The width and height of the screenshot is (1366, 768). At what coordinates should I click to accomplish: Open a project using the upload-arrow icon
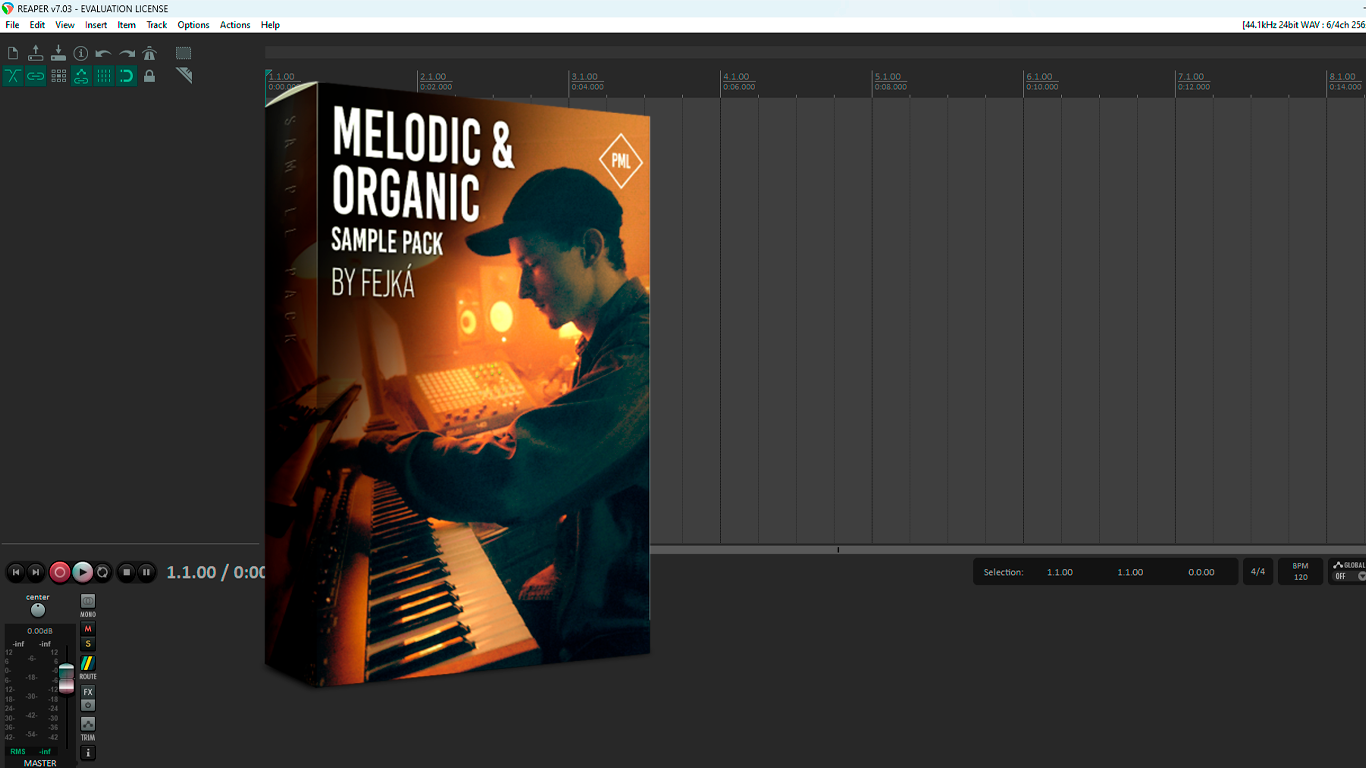[x=36, y=53]
